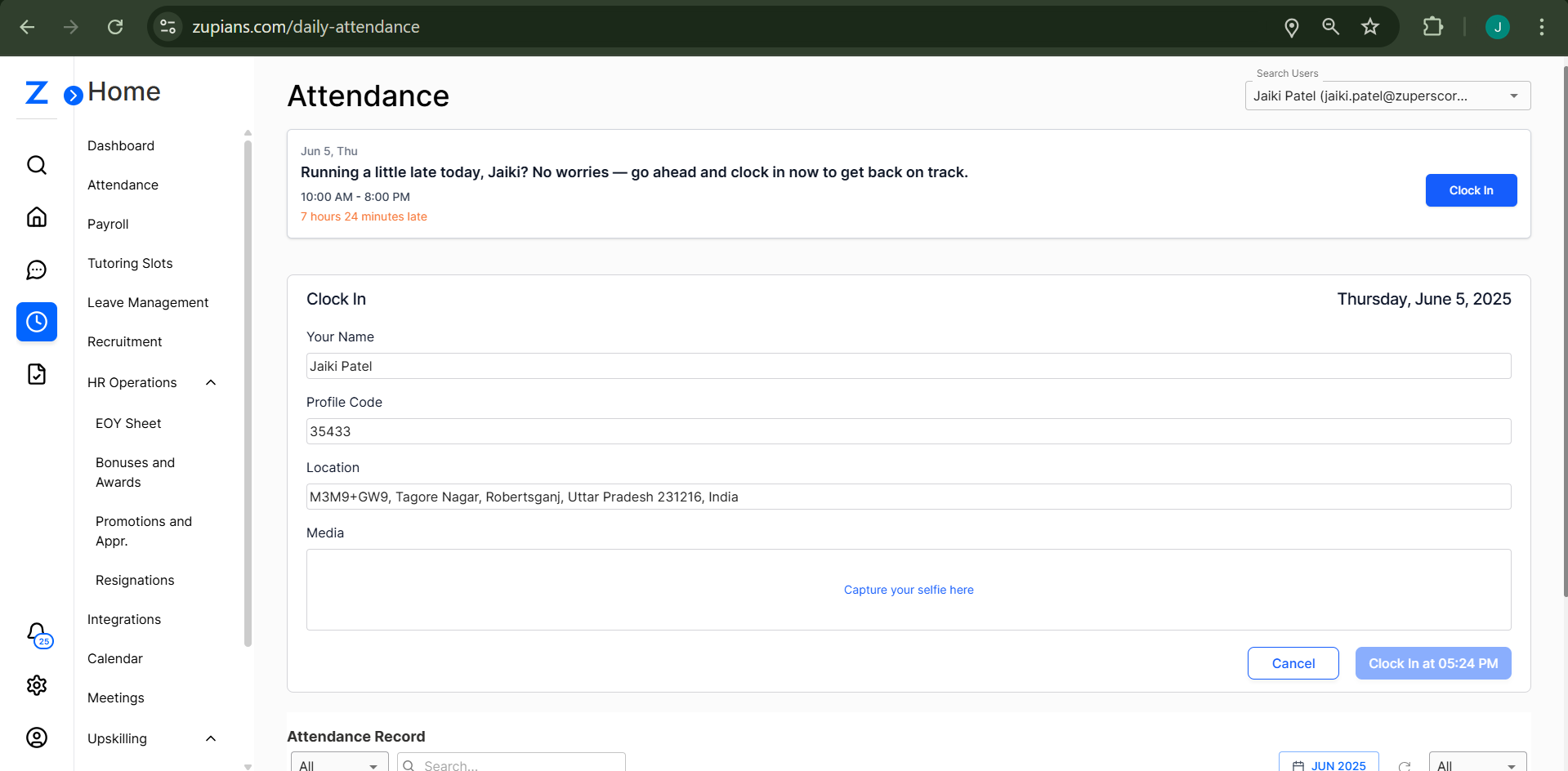
Task: Refresh the attendance record list
Action: (1405, 766)
